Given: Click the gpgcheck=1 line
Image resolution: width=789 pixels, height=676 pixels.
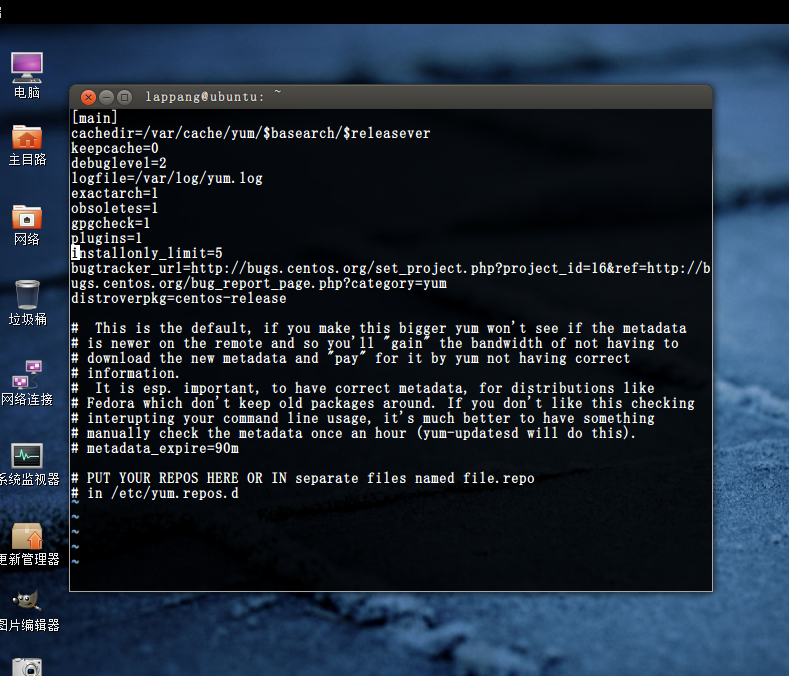Looking at the screenshot, I should click(x=111, y=223).
